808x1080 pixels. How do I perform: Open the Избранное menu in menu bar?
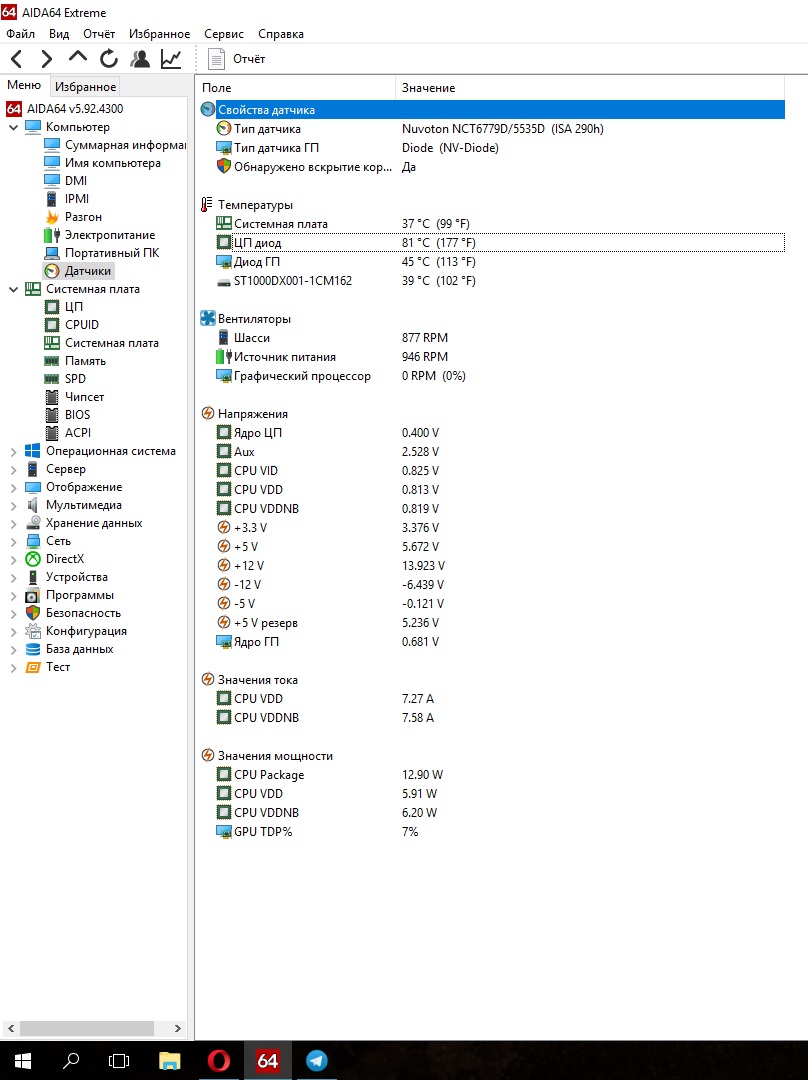click(159, 34)
